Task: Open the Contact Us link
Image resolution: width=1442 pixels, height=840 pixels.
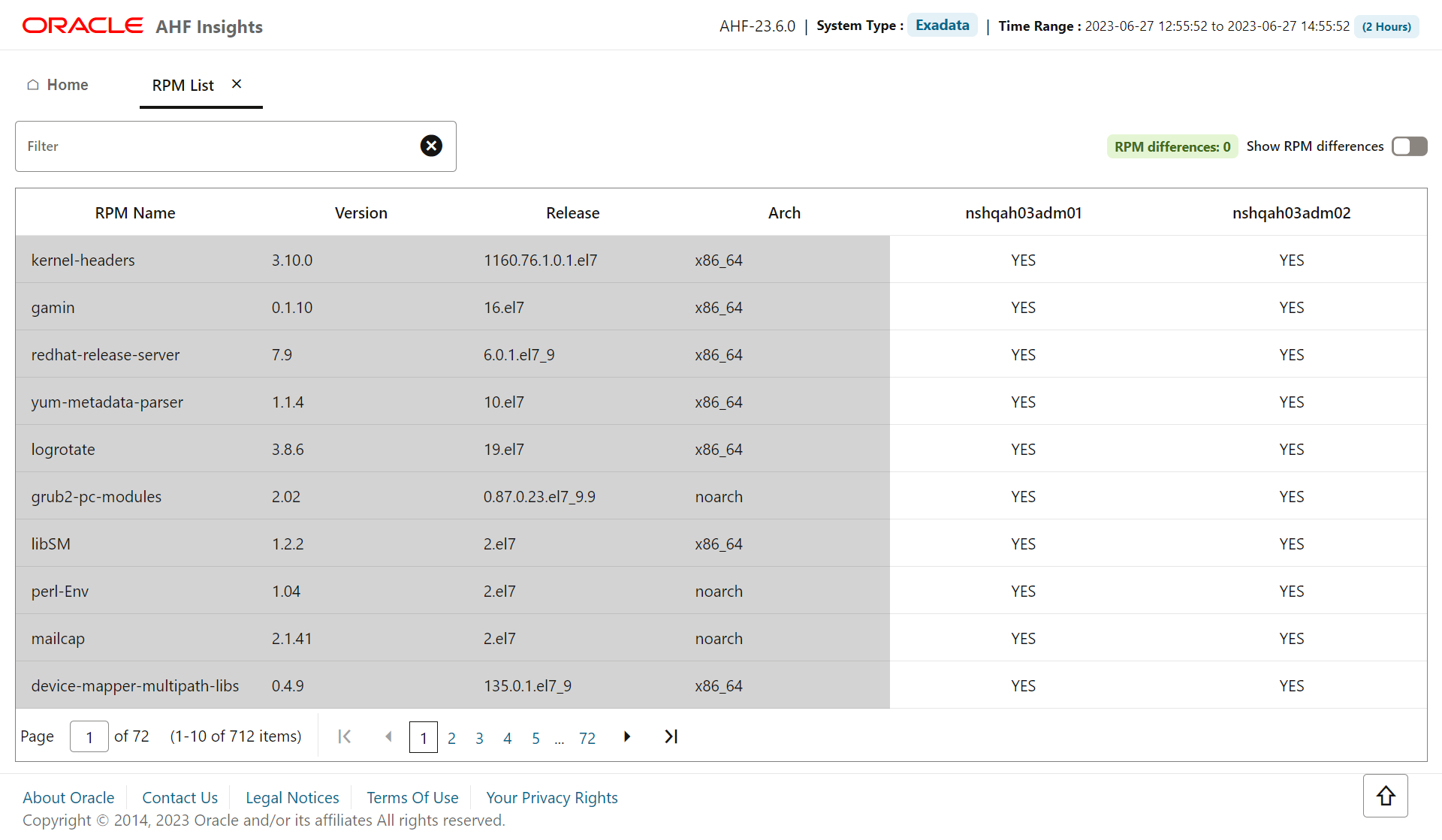Action: (179, 797)
